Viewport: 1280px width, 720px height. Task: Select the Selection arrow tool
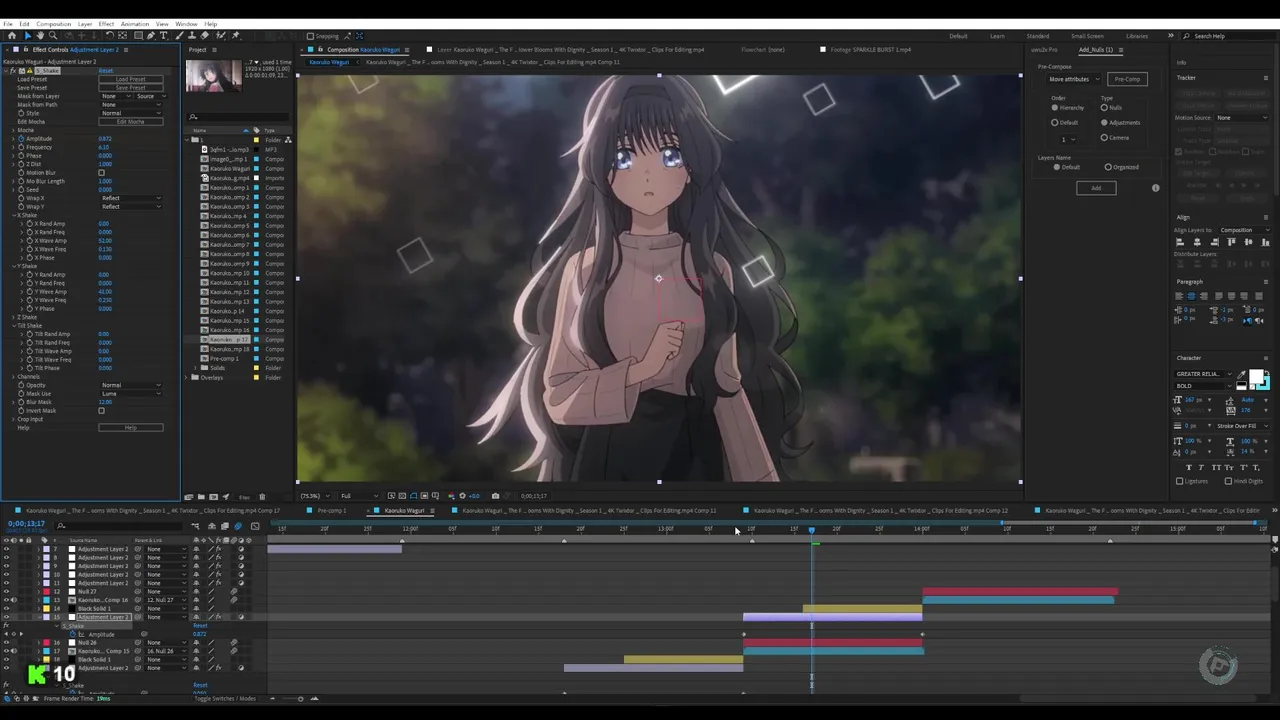pyautogui.click(x=28, y=35)
